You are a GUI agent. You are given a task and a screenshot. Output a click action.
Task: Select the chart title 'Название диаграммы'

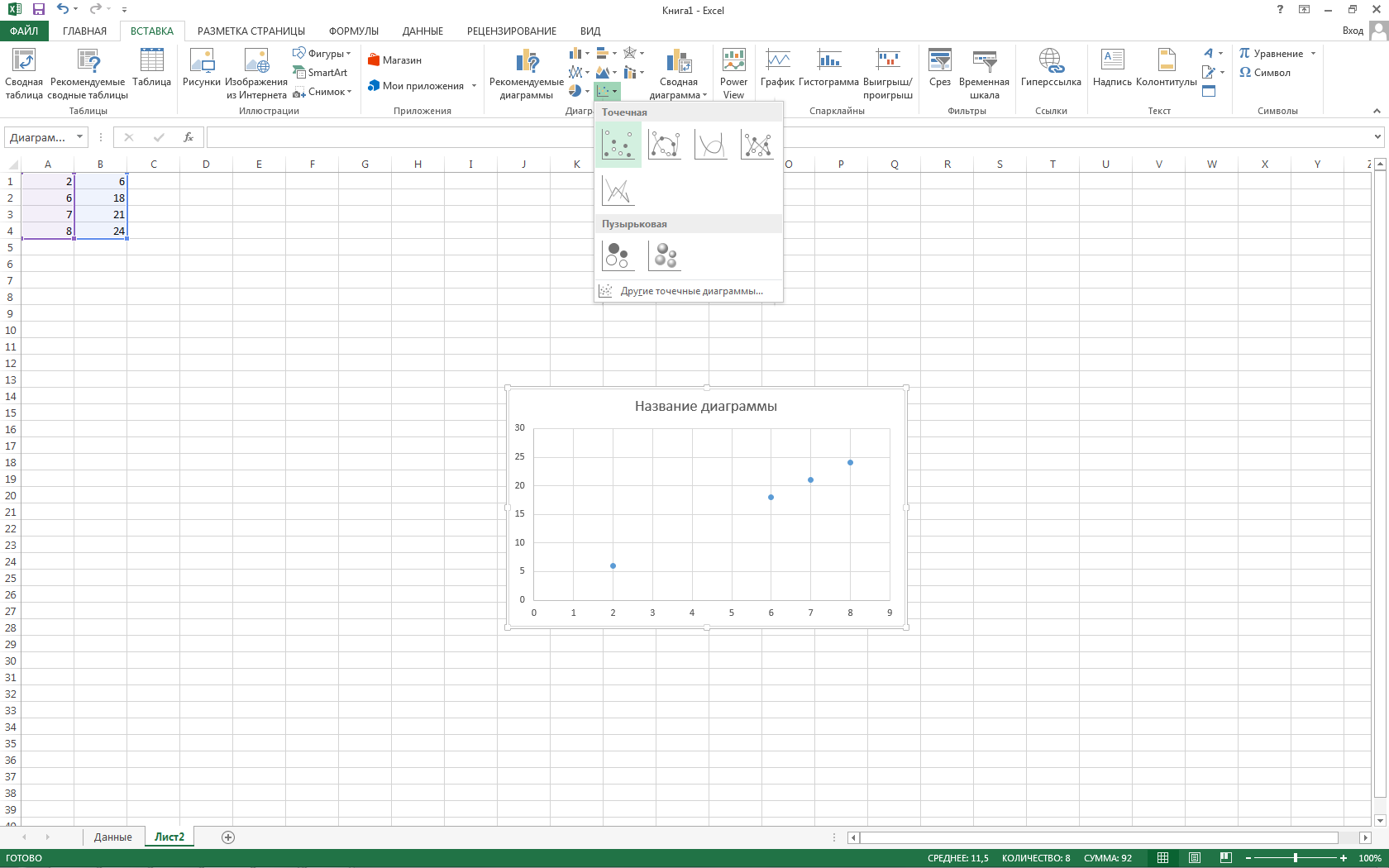(705, 406)
